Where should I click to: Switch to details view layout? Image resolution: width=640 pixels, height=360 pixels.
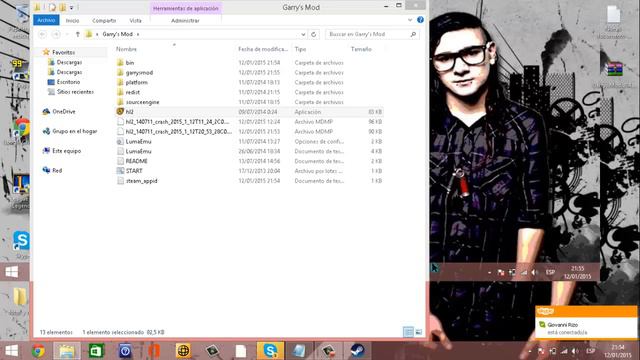tap(408, 332)
